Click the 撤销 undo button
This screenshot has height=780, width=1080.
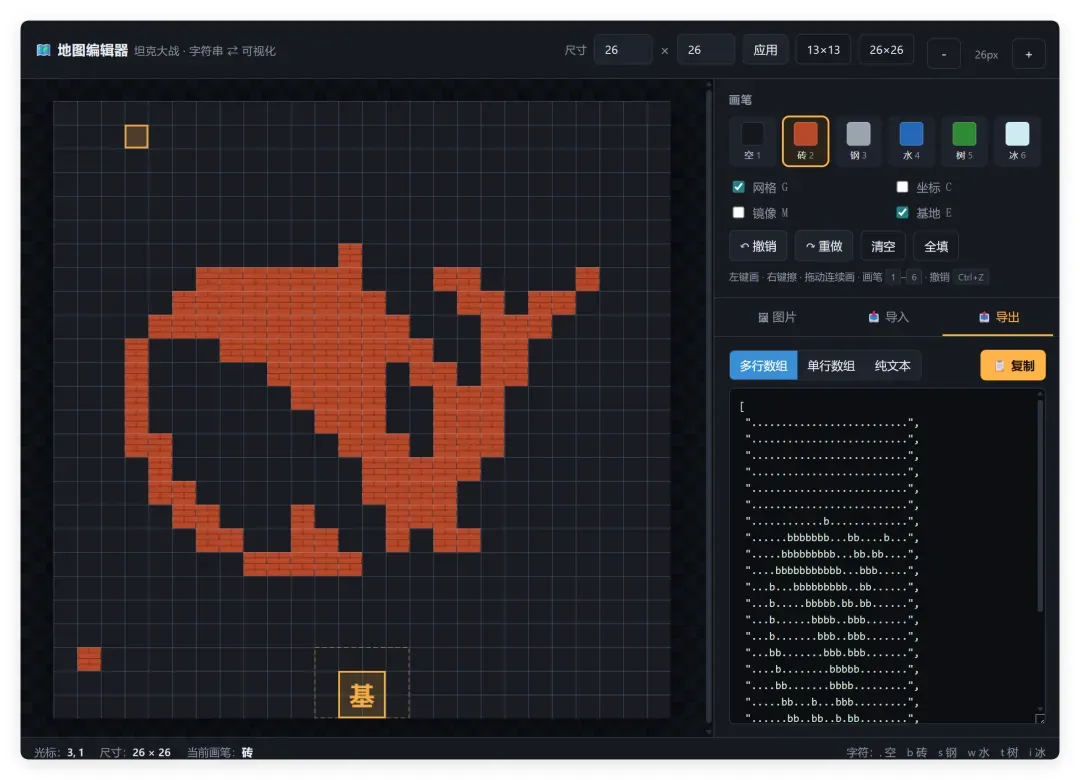point(758,246)
